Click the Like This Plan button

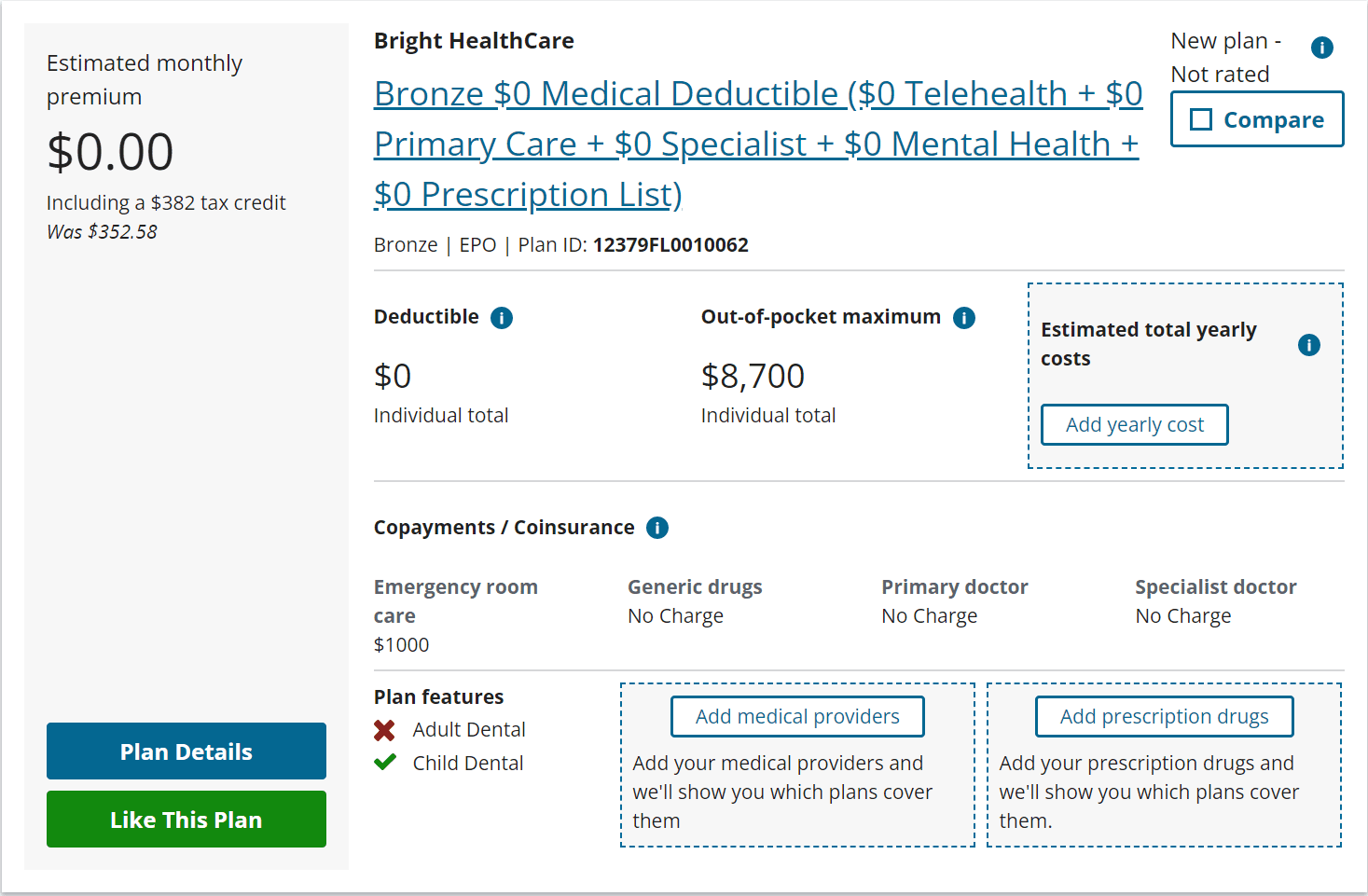click(x=187, y=820)
